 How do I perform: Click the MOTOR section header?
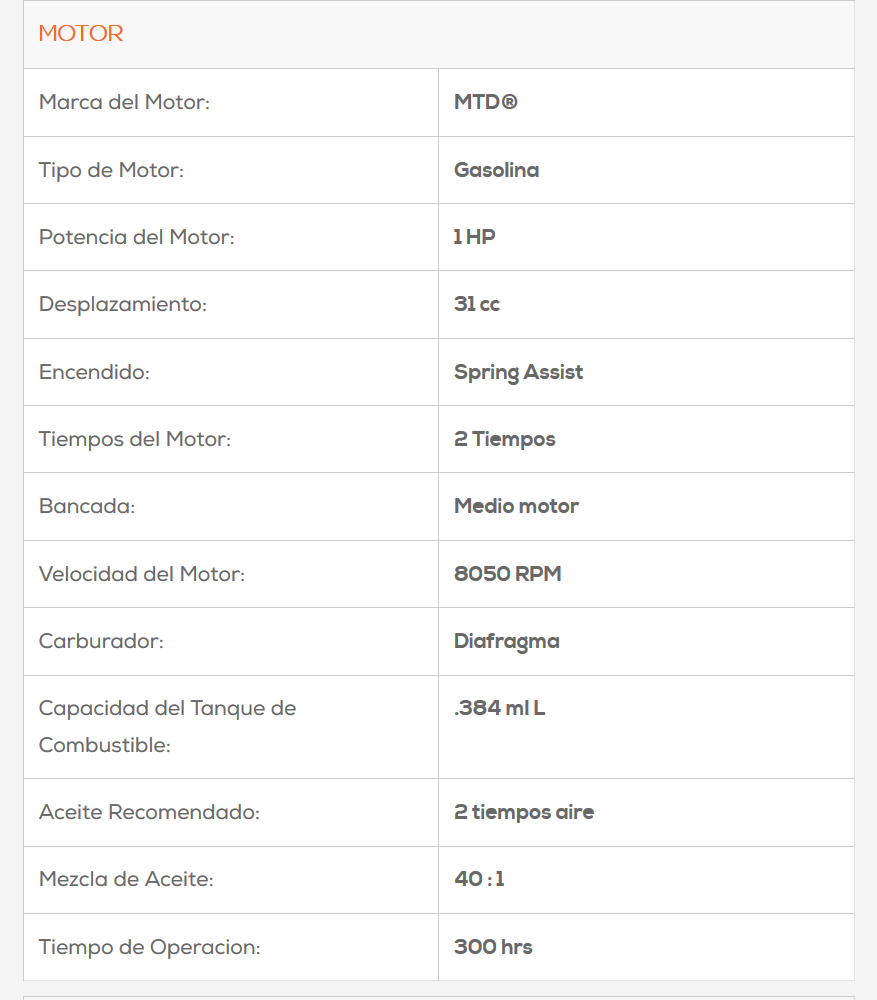(81, 34)
